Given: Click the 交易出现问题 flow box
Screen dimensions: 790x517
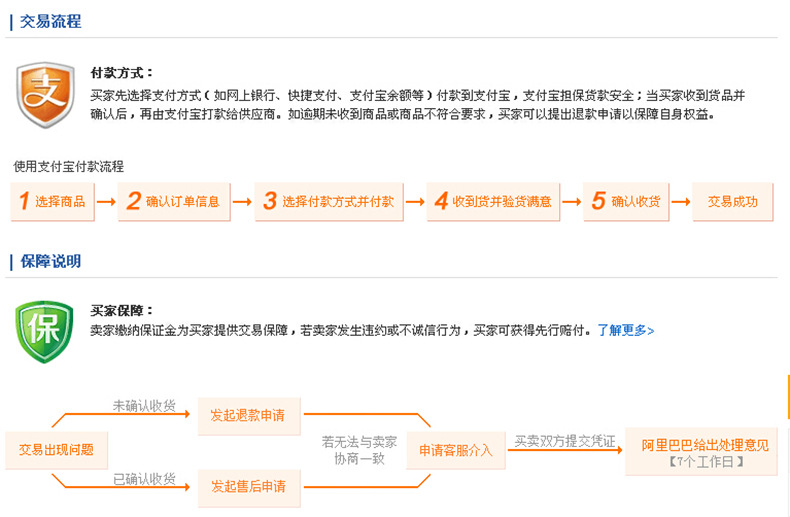Looking at the screenshot, I should 56,450.
